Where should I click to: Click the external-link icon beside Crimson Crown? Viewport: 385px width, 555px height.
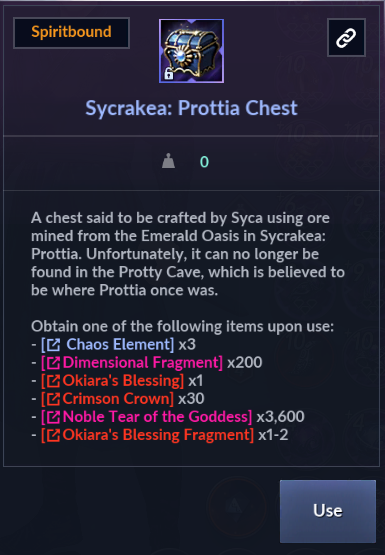(x=53, y=399)
